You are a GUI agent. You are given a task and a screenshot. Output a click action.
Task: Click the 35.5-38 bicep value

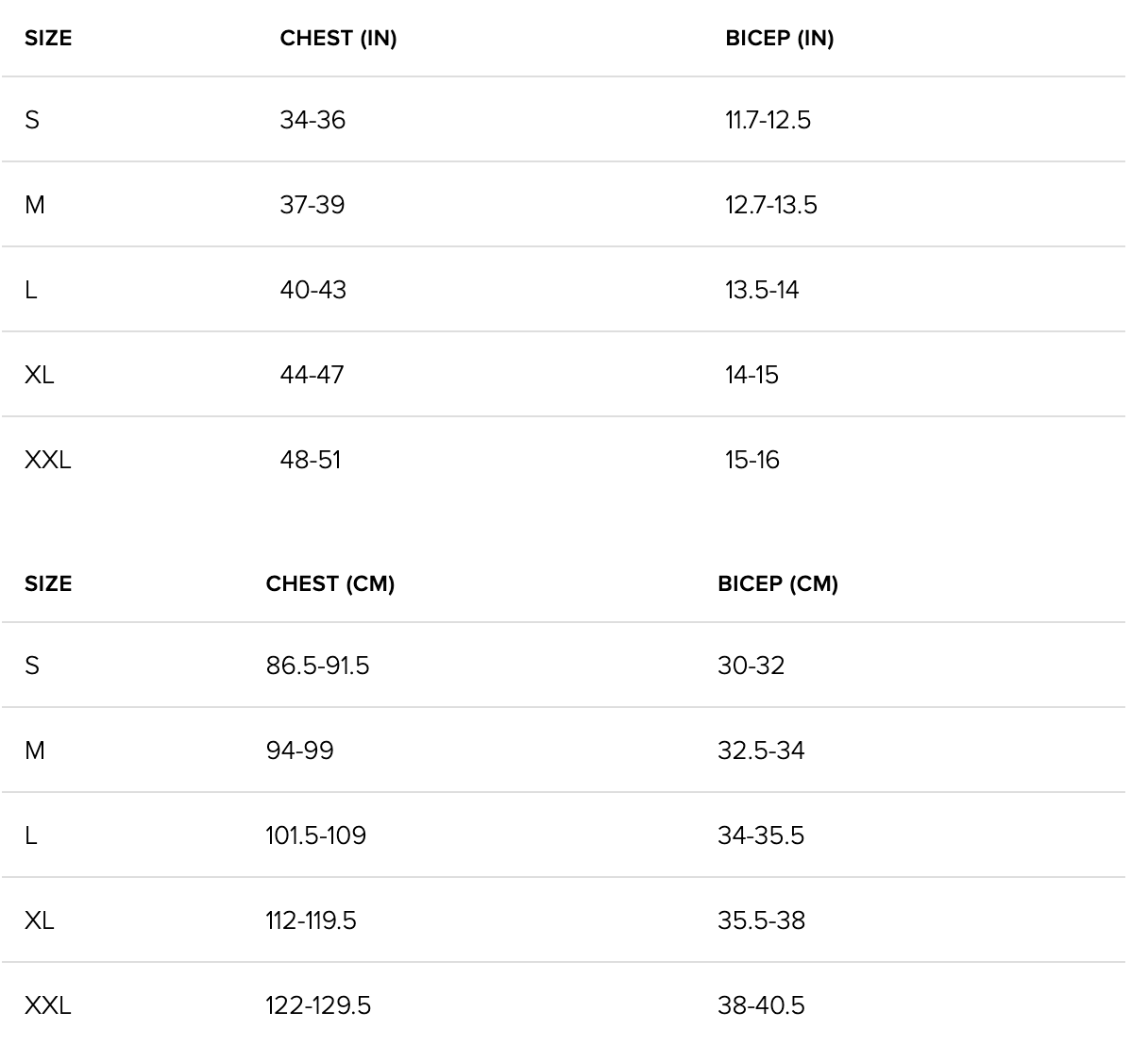coord(761,920)
